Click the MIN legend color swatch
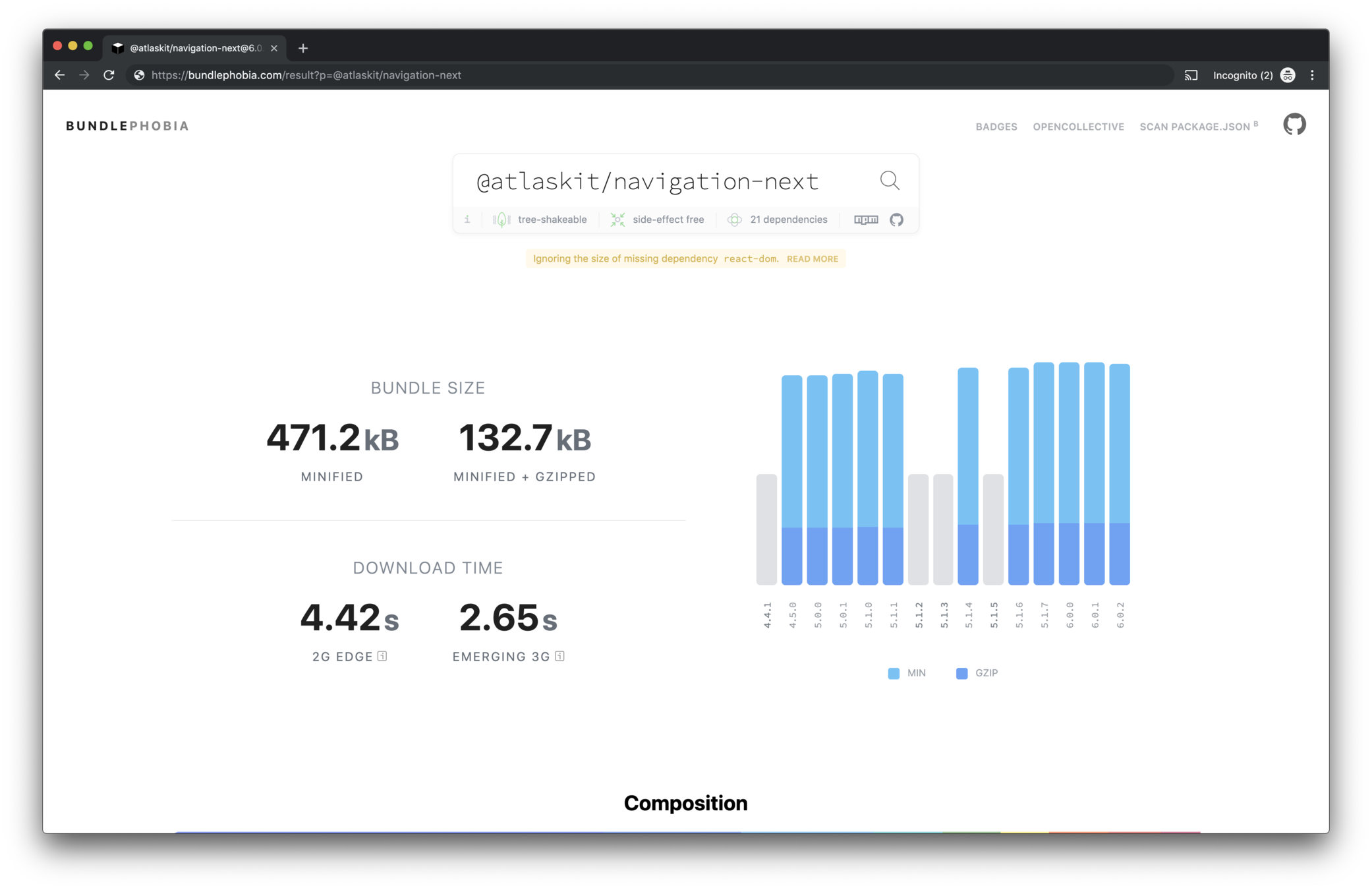This screenshot has height=890, width=1372. [894, 673]
